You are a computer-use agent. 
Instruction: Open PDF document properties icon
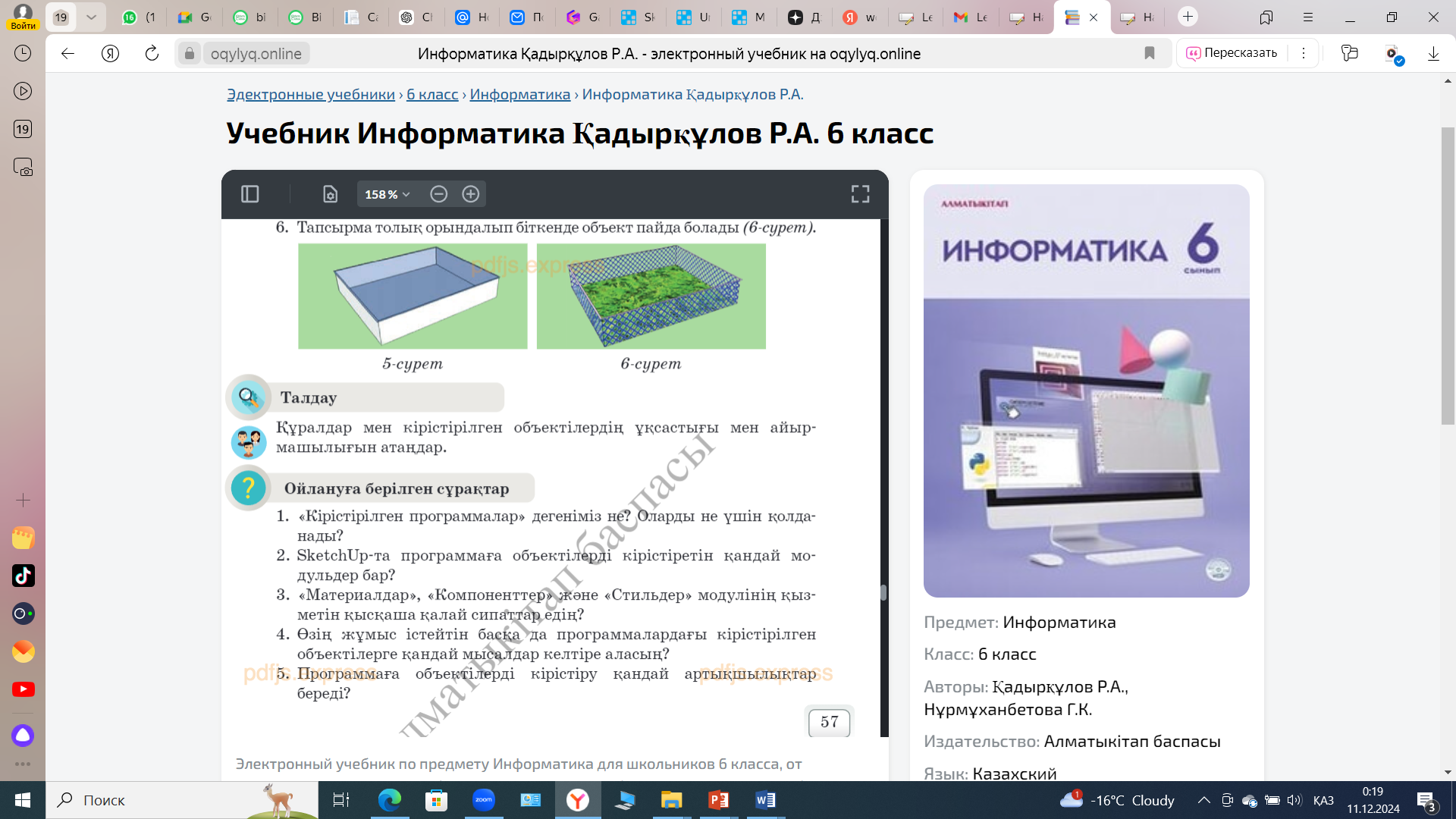(330, 194)
